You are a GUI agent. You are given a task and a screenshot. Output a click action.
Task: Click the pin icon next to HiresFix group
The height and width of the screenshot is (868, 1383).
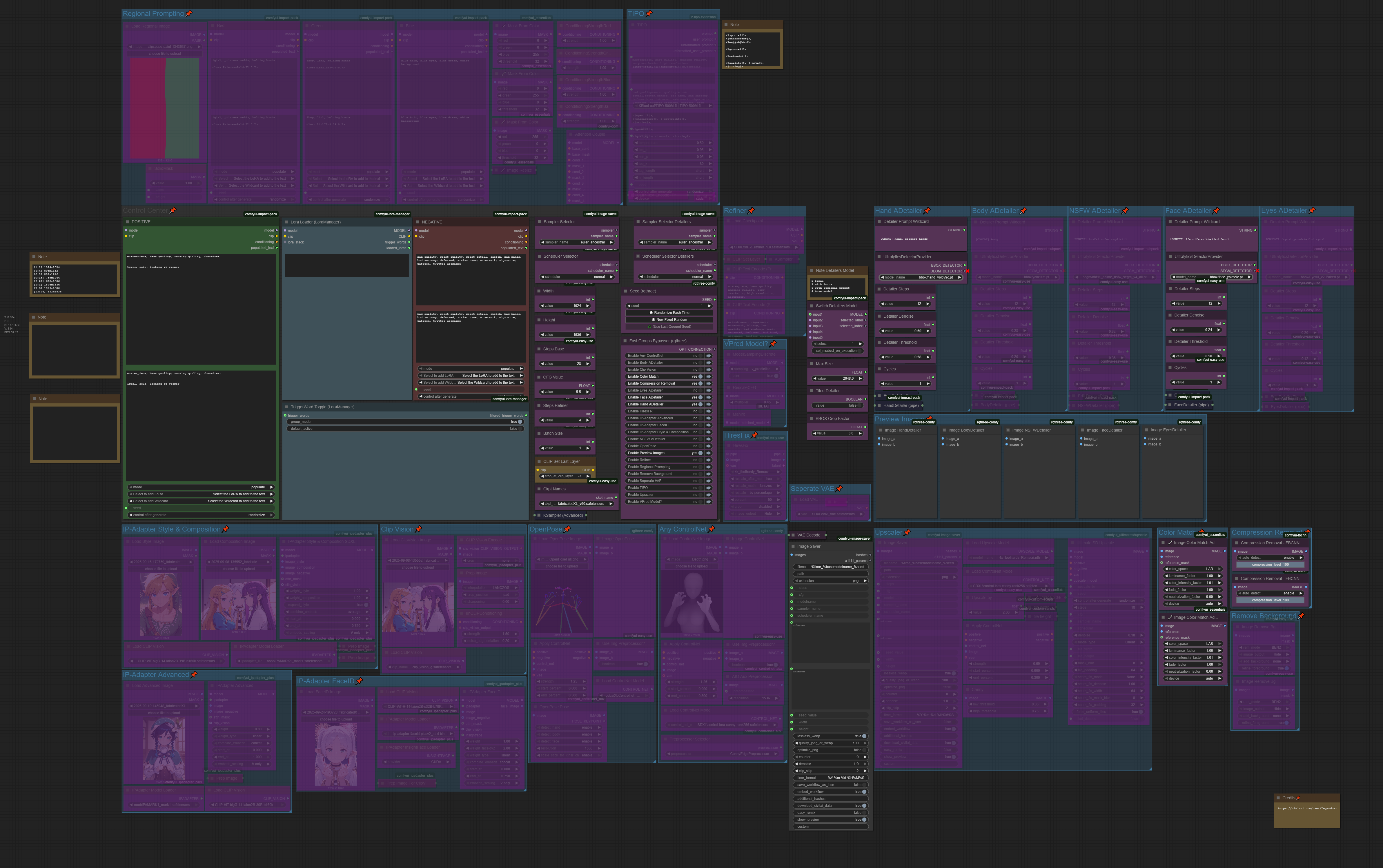pyautogui.click(x=754, y=436)
